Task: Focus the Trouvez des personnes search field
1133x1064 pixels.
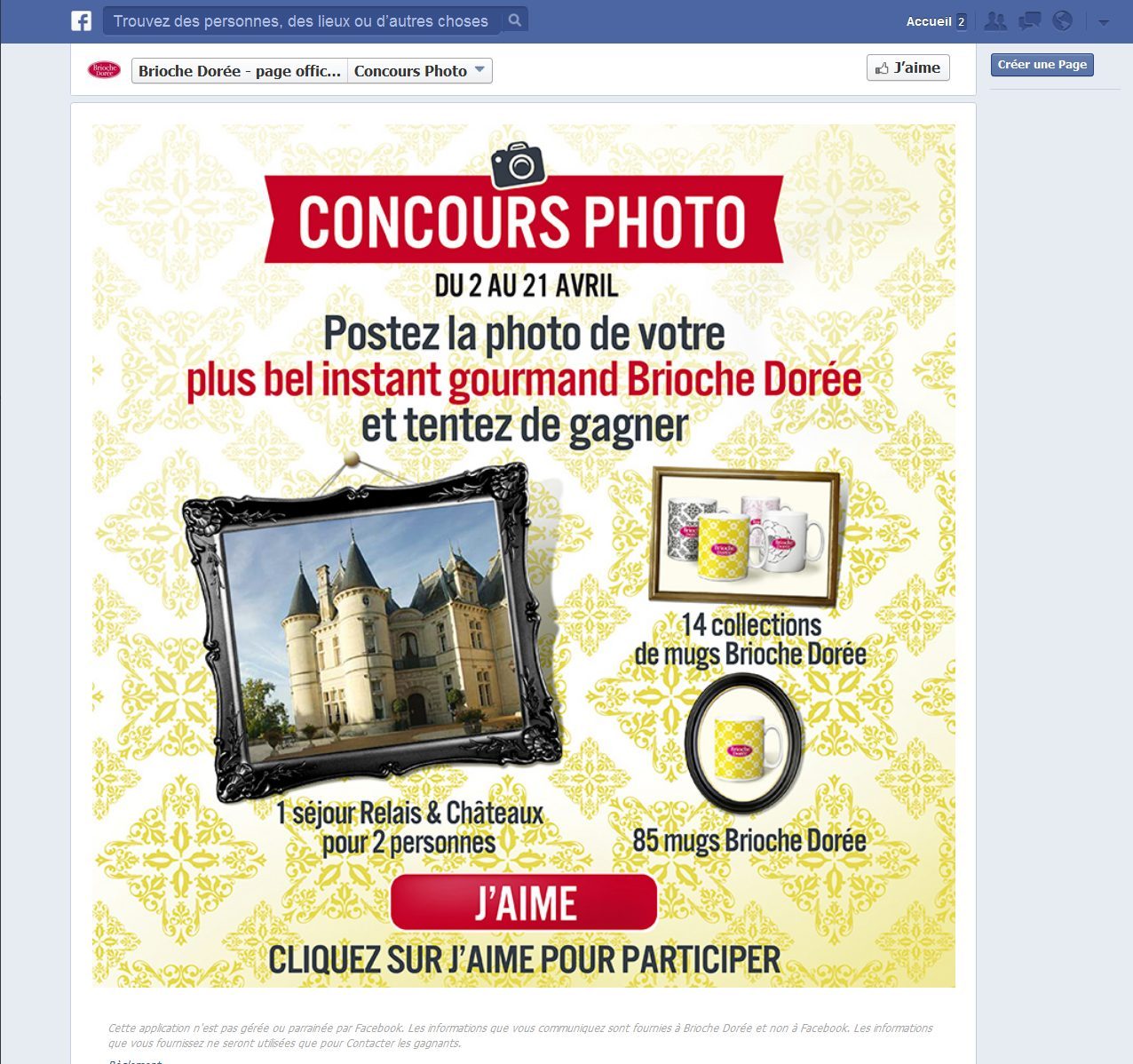Action: 303,20
